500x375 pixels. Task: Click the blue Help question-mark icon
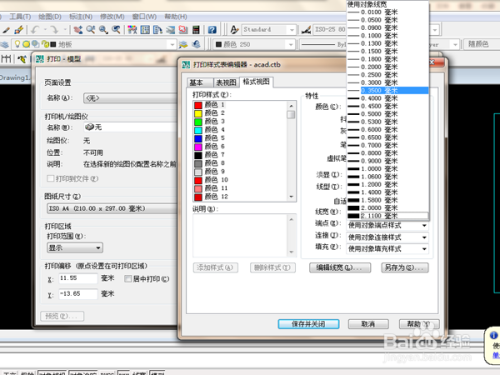[x=212, y=30]
